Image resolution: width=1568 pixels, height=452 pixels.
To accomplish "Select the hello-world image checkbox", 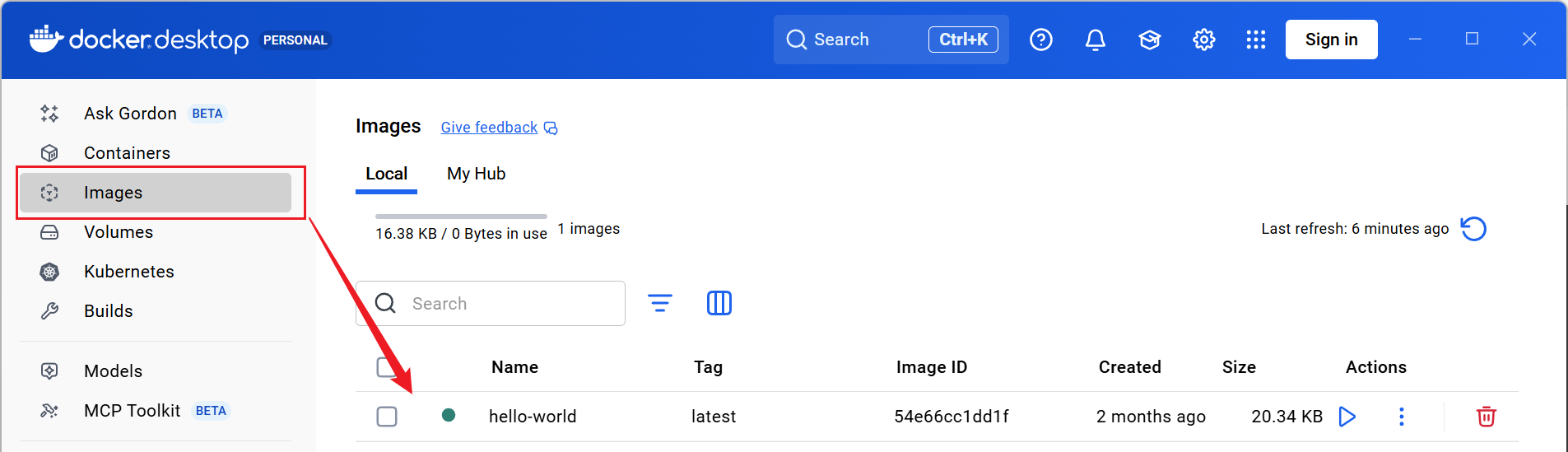I will [x=387, y=417].
